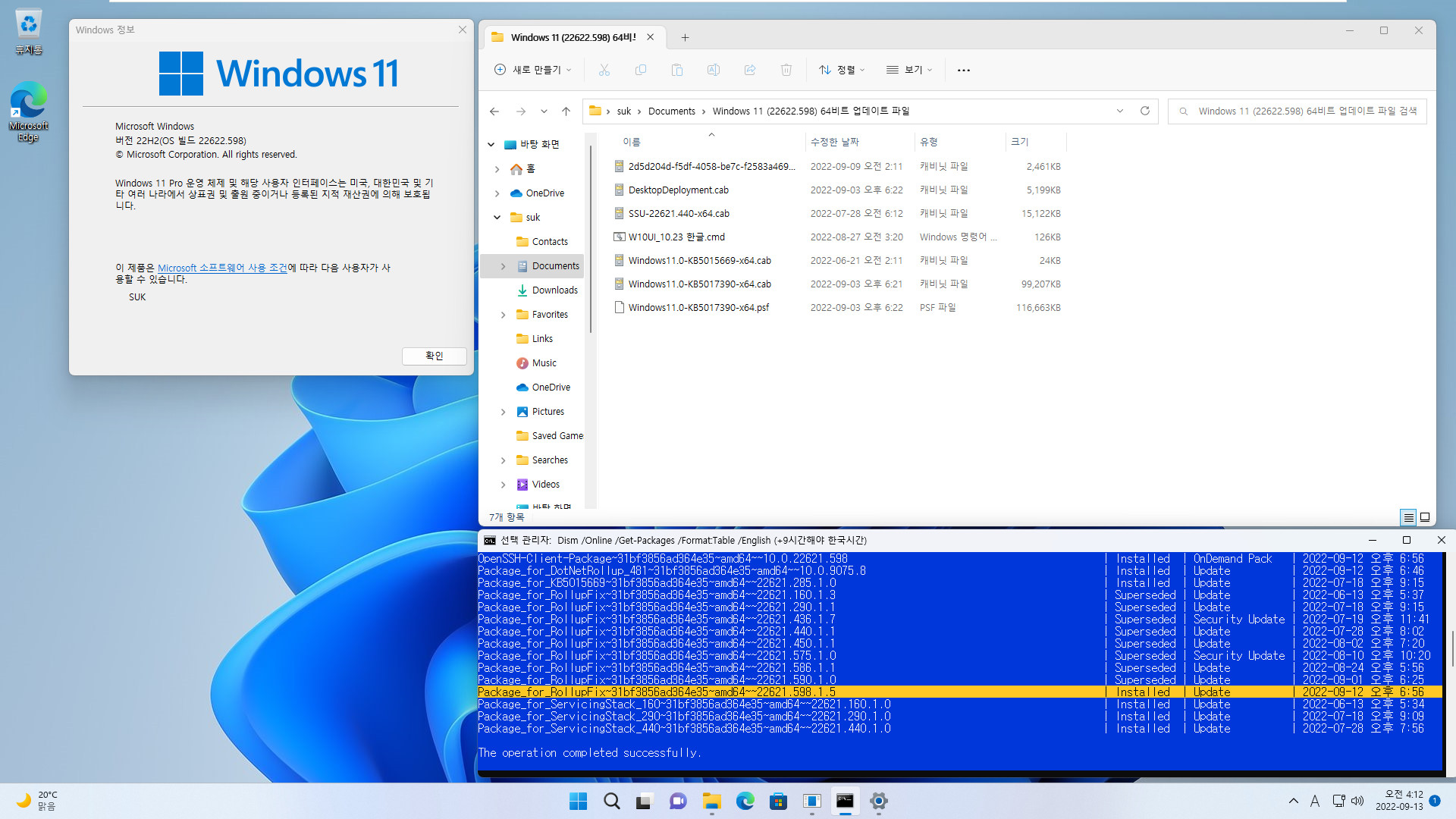
Task: Expand the Pictures folder in sidebar
Action: [503, 411]
